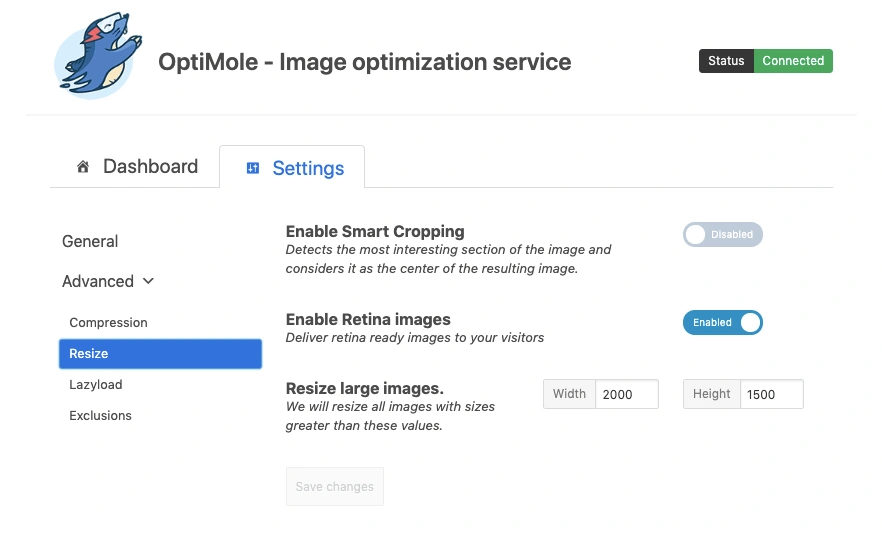Click the Width field containing 2000
The image size is (882, 533).
(x=626, y=394)
